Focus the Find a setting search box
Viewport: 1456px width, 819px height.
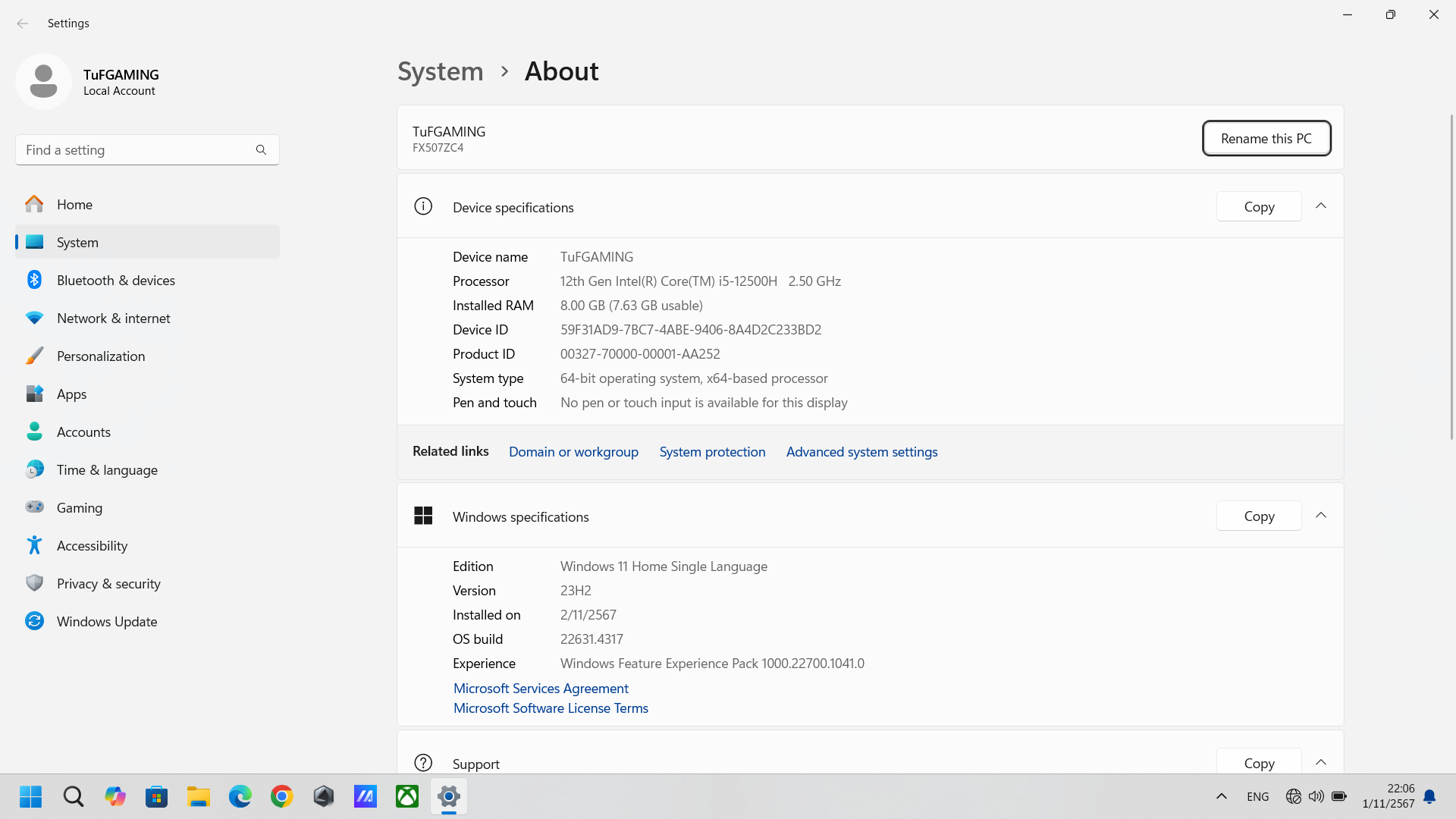[147, 150]
